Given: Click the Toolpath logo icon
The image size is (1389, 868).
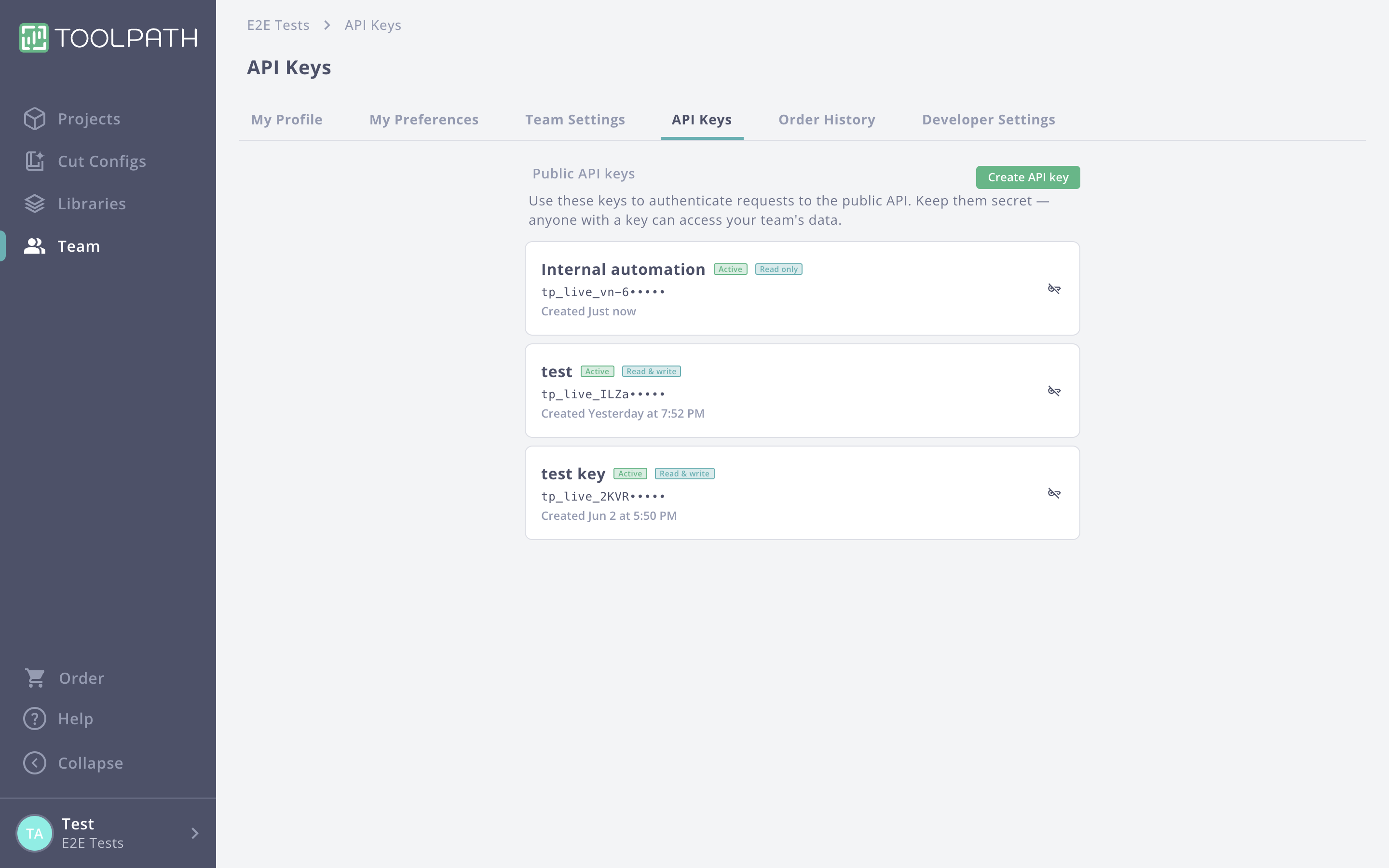Looking at the screenshot, I should tap(34, 38).
